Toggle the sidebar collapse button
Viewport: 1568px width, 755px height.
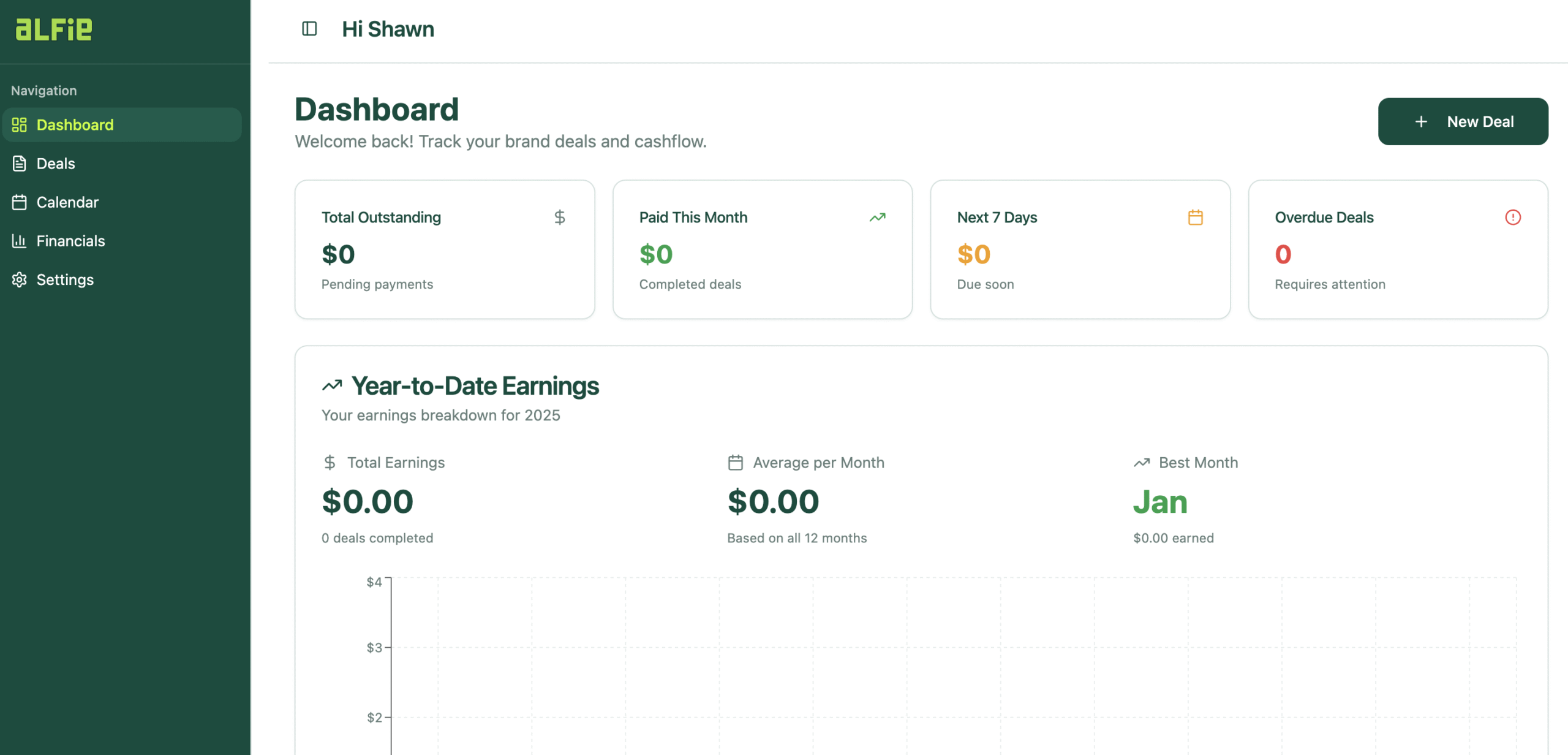tap(309, 29)
